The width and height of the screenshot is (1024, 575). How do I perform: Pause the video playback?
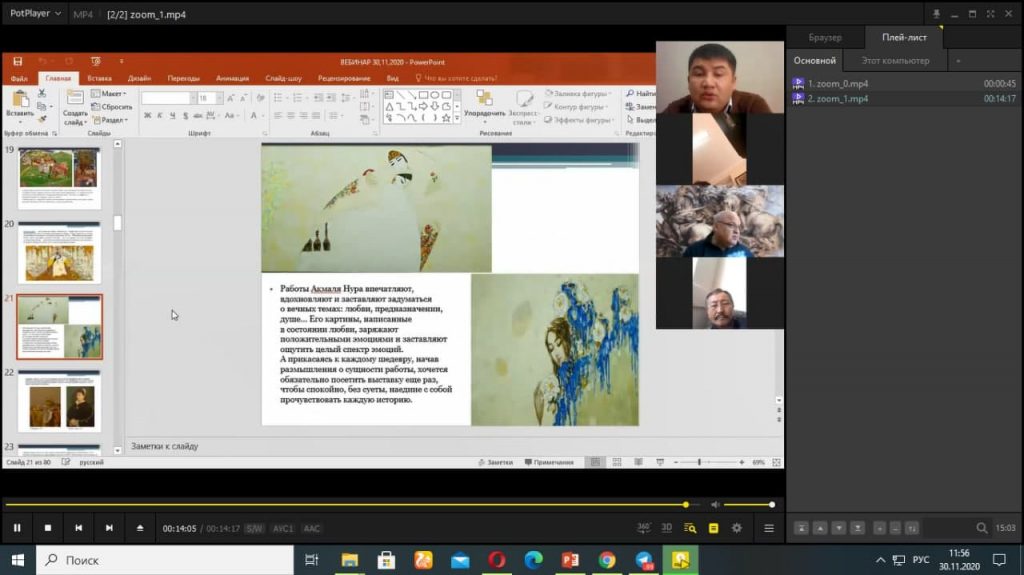click(x=17, y=528)
